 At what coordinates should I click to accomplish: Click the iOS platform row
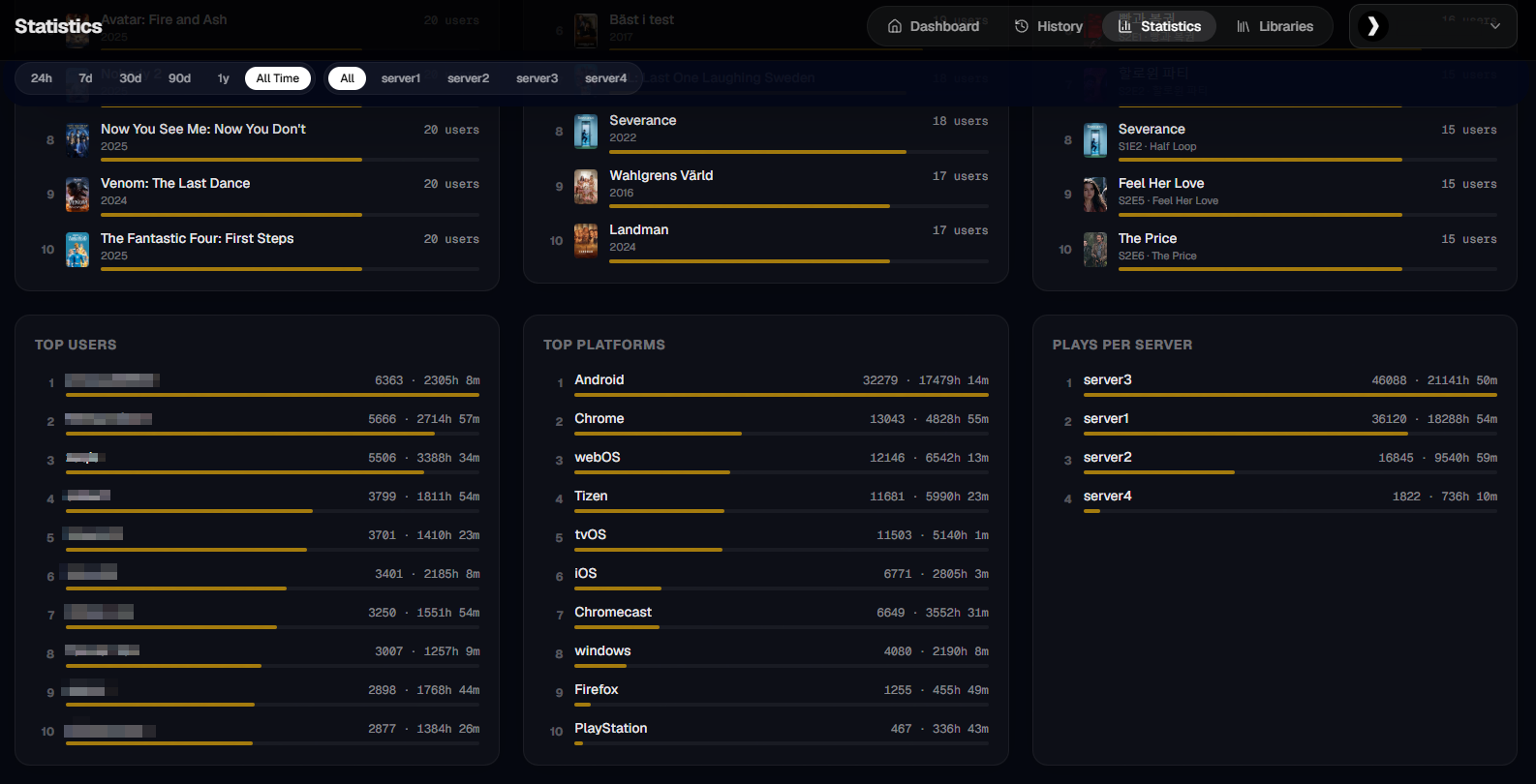point(766,577)
